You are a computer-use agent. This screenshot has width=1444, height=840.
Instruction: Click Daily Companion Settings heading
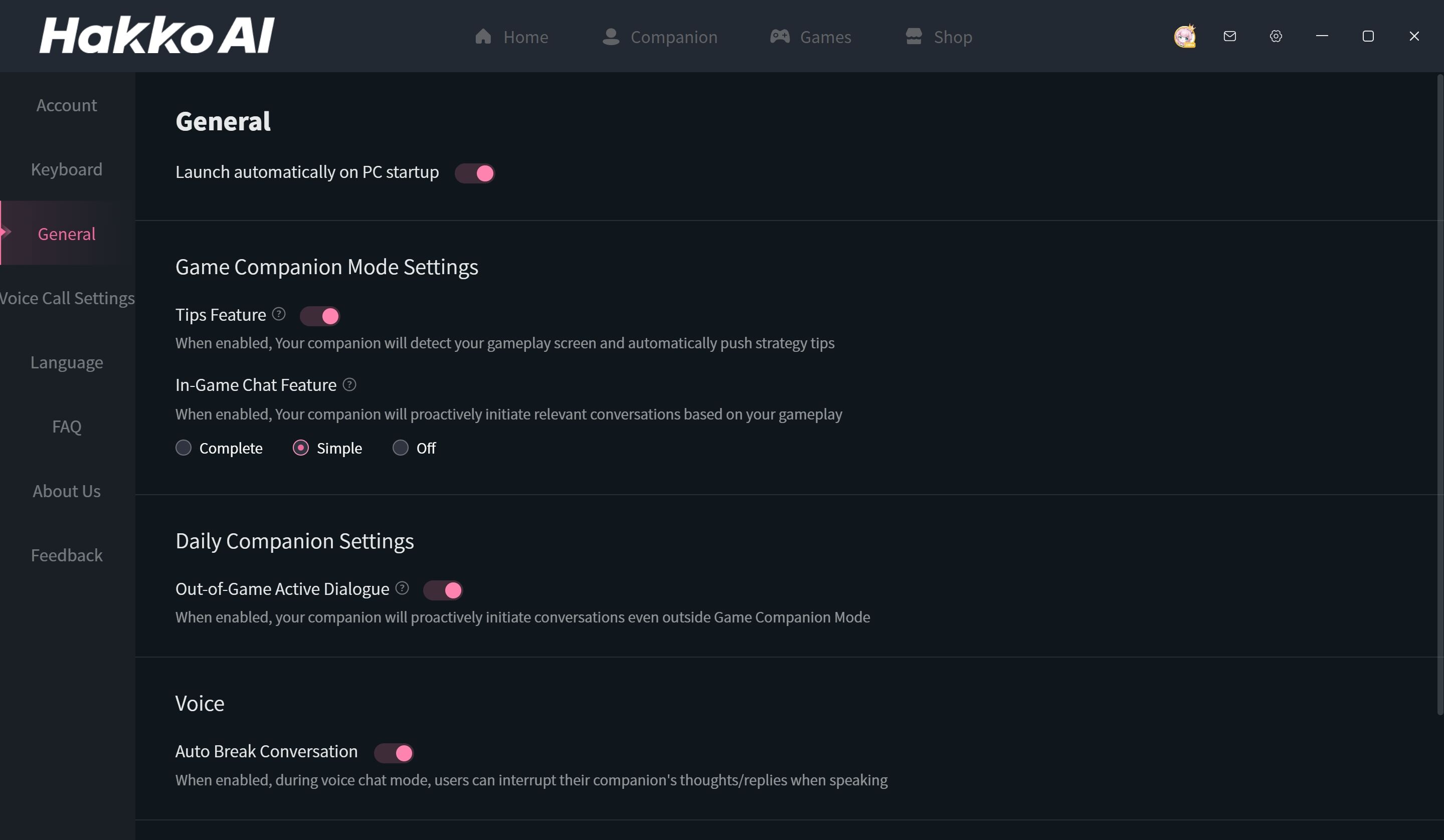(294, 541)
